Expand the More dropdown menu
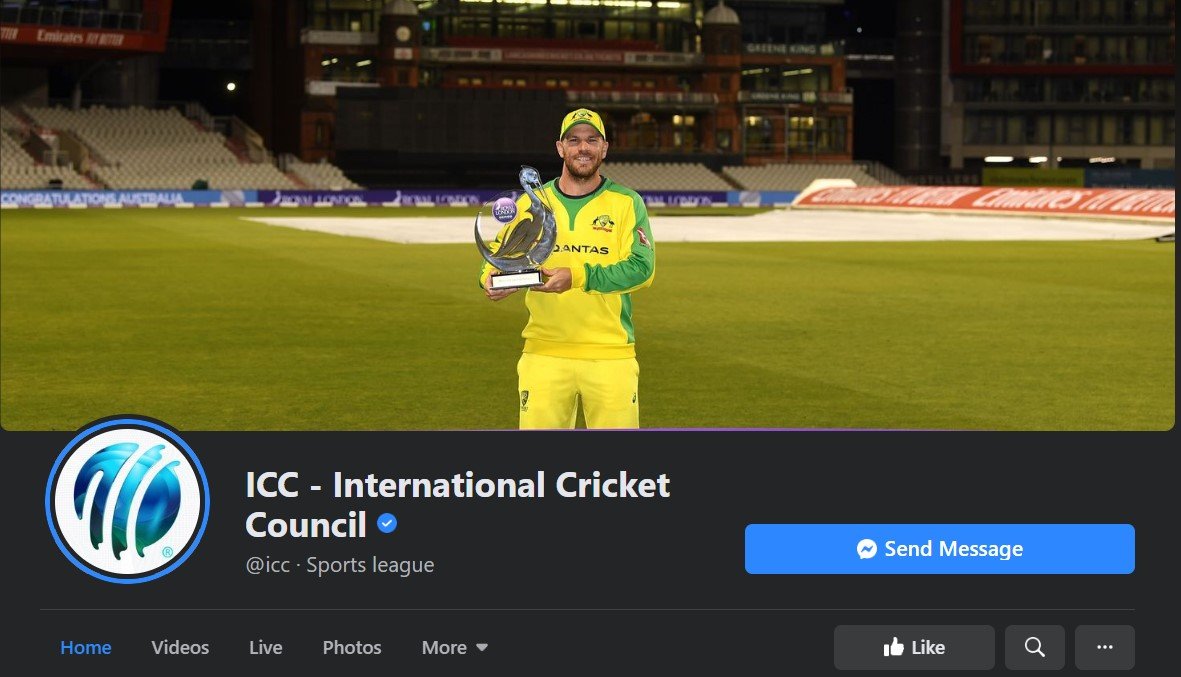1181x677 pixels. [455, 648]
